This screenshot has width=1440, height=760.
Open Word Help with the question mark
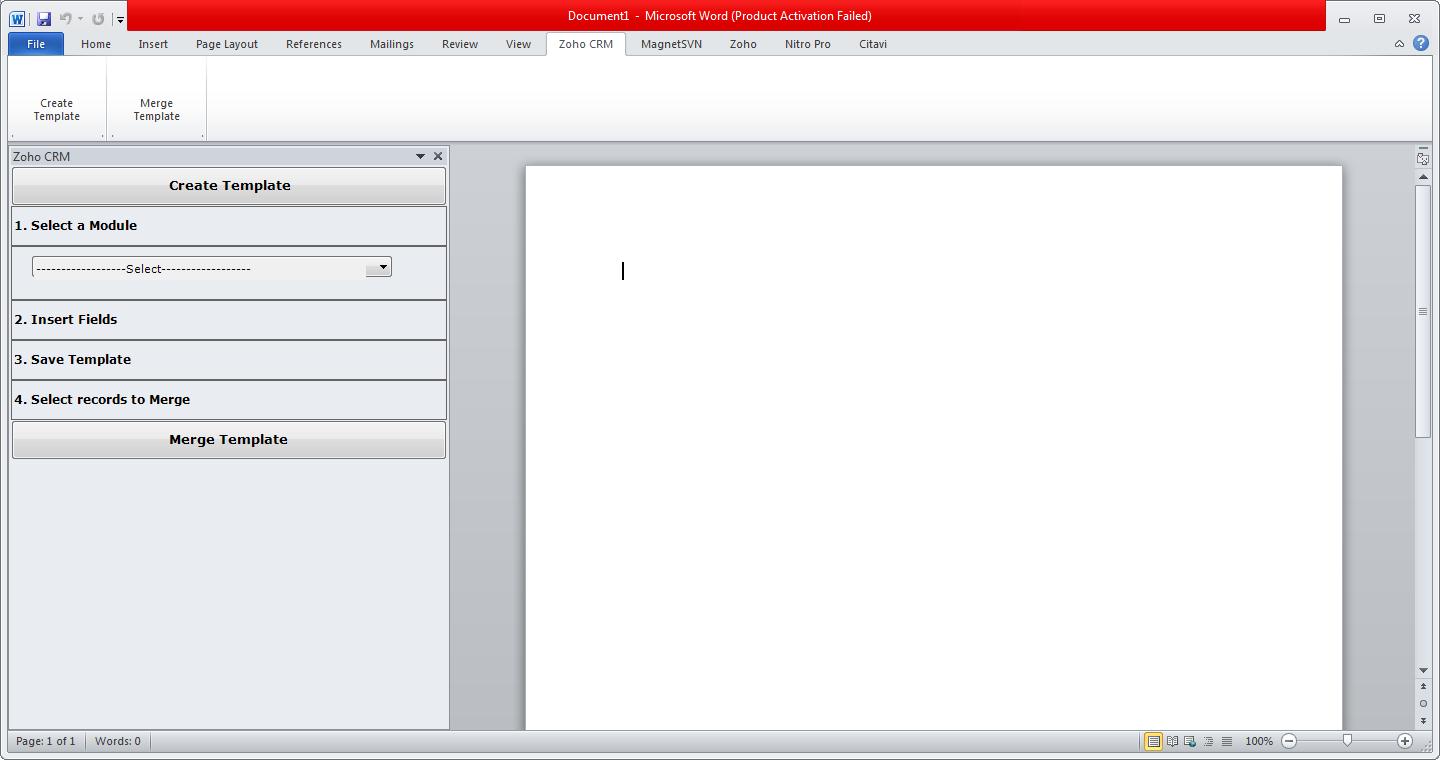(1421, 43)
